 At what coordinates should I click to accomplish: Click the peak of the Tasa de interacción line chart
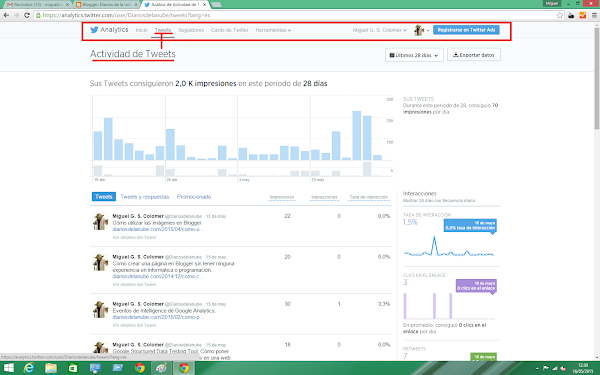pyautogui.click(x=434, y=237)
